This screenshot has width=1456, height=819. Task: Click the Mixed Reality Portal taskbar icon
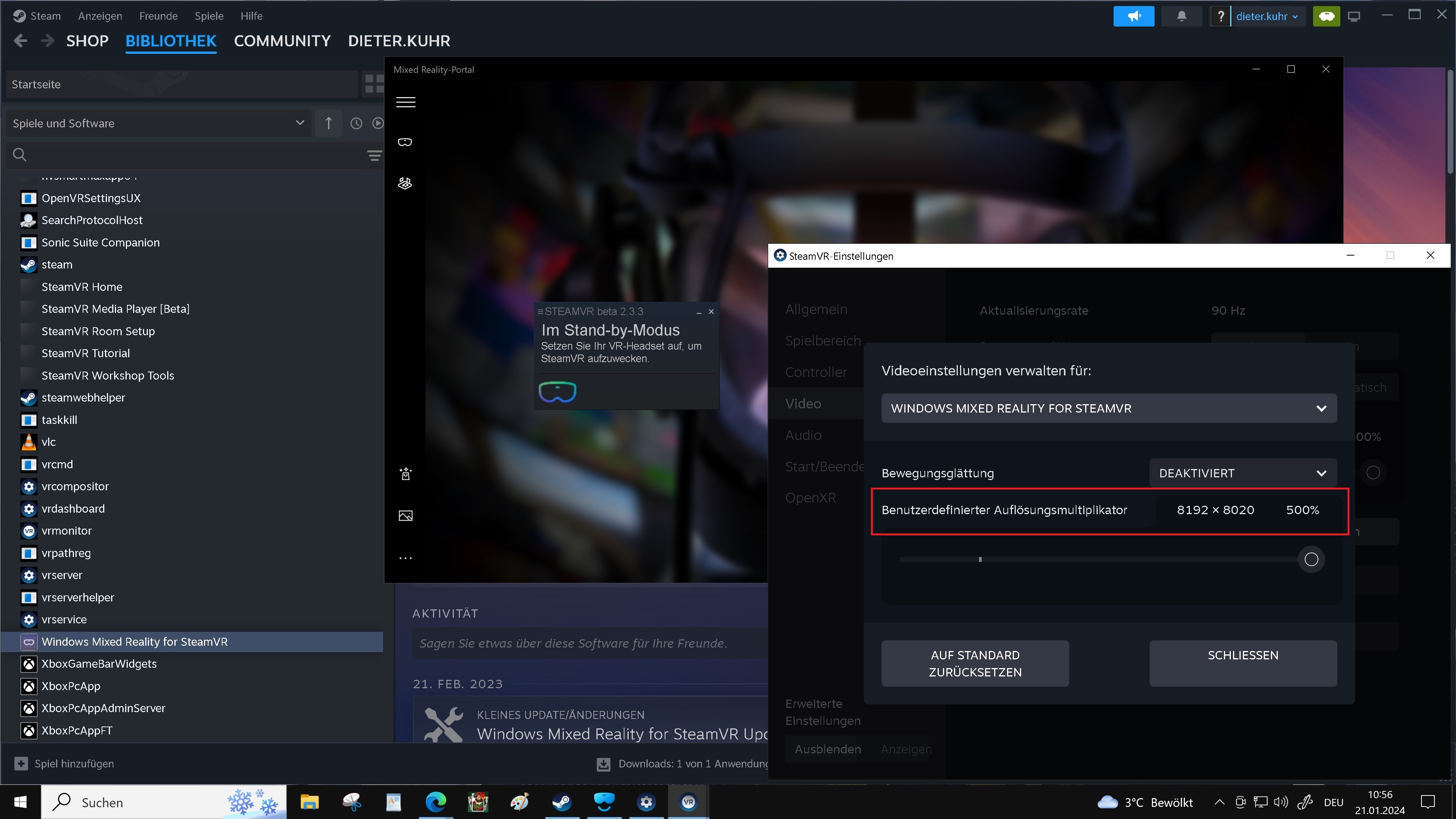coord(604,802)
